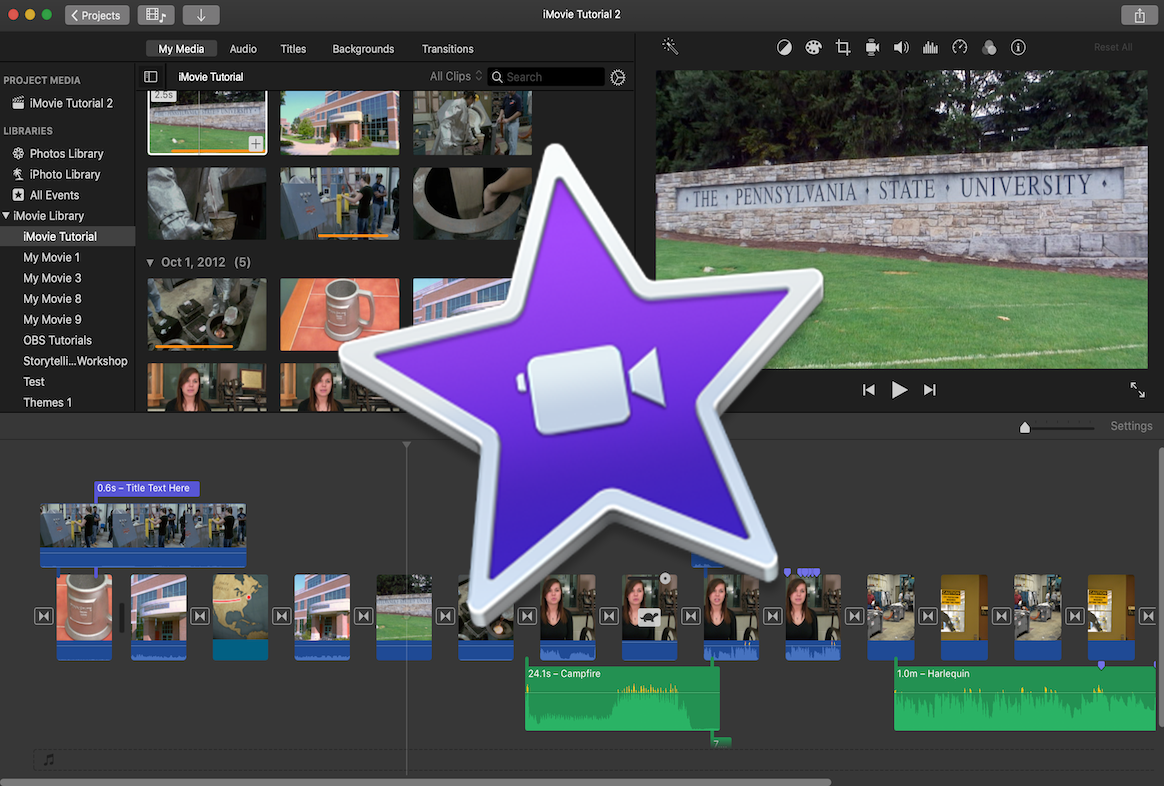The width and height of the screenshot is (1164, 786).
Task: Click Reset All adjustments
Action: click(1113, 48)
